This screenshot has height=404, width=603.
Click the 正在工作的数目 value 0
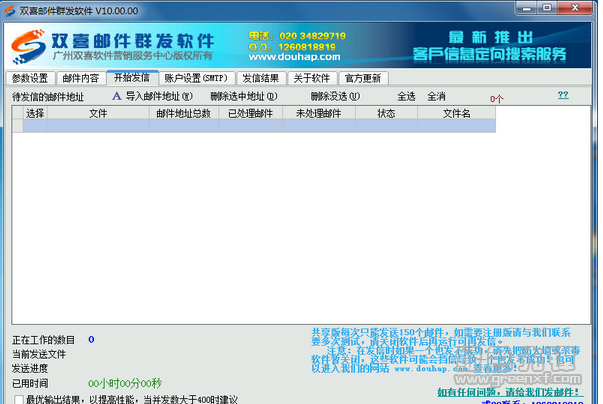coord(91,339)
